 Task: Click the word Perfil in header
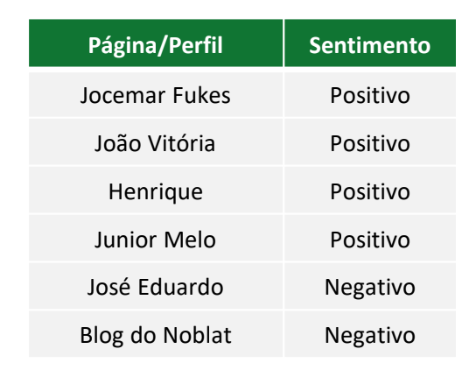point(196,45)
